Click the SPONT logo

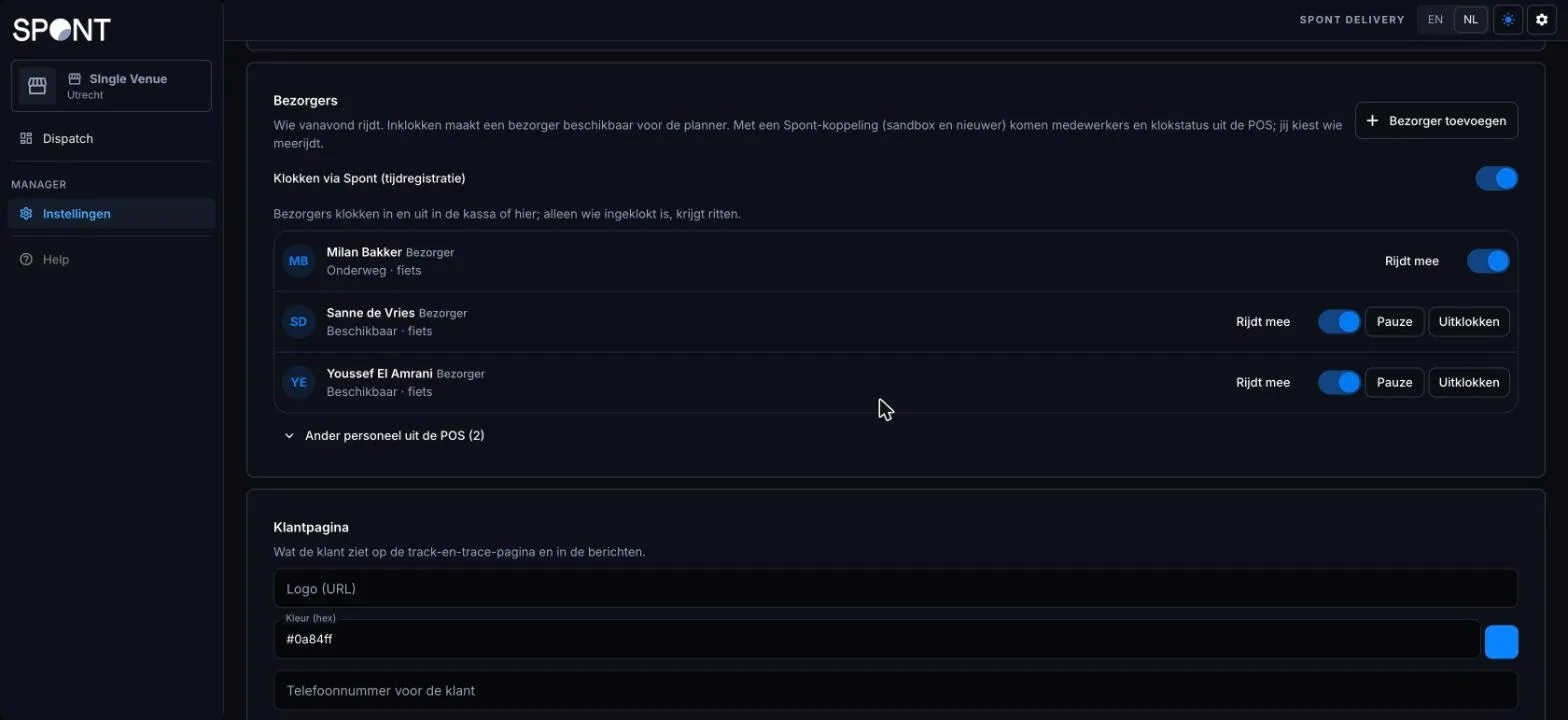click(61, 30)
